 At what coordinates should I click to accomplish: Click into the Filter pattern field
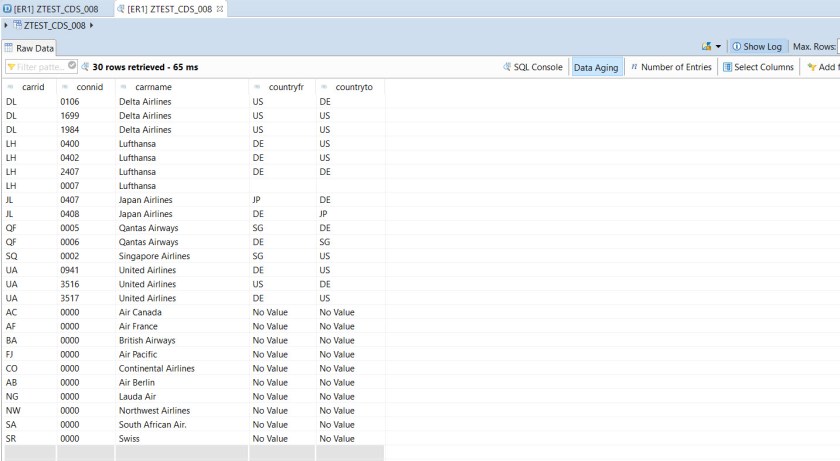pyautogui.click(x=38, y=67)
